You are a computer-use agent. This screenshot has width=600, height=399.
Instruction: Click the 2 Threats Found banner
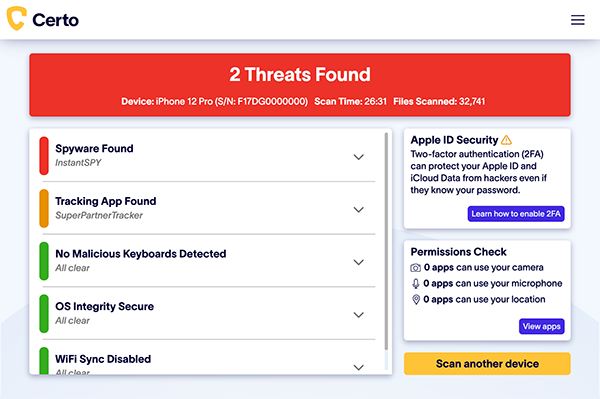pyautogui.click(x=300, y=85)
